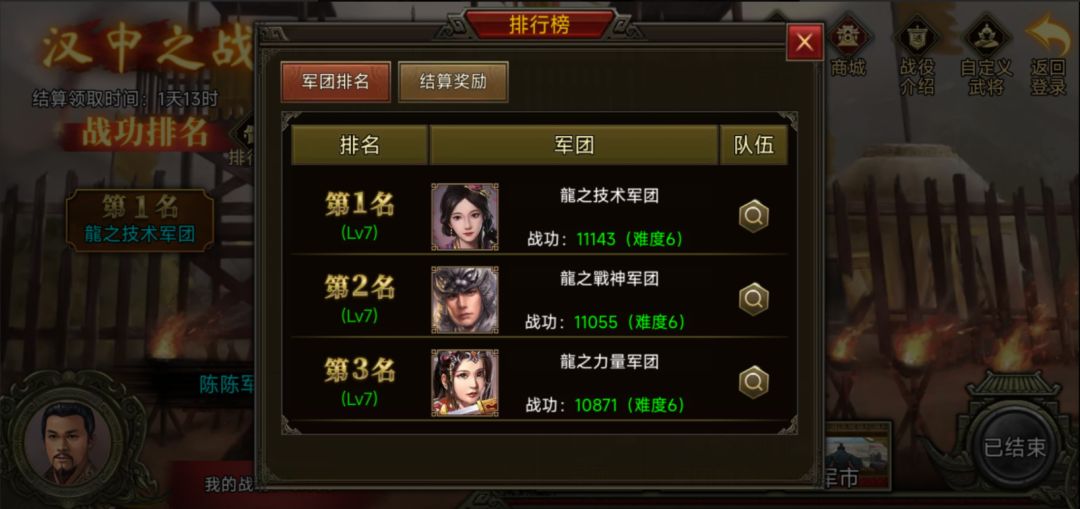Image resolution: width=1080 pixels, height=509 pixels.
Task: Open the 商城 shop icon
Action: (848, 47)
